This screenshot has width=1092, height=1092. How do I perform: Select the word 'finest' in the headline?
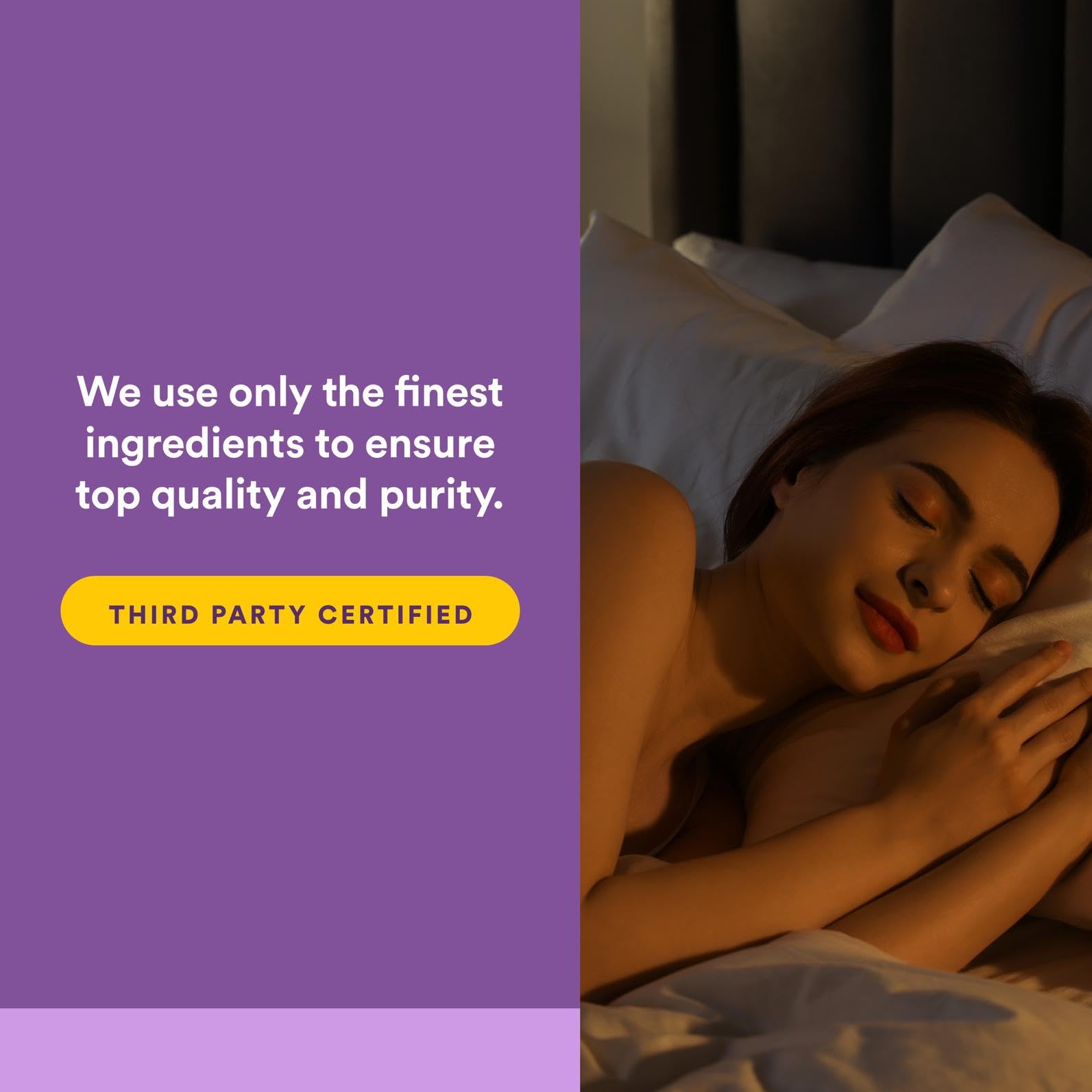(x=448, y=391)
